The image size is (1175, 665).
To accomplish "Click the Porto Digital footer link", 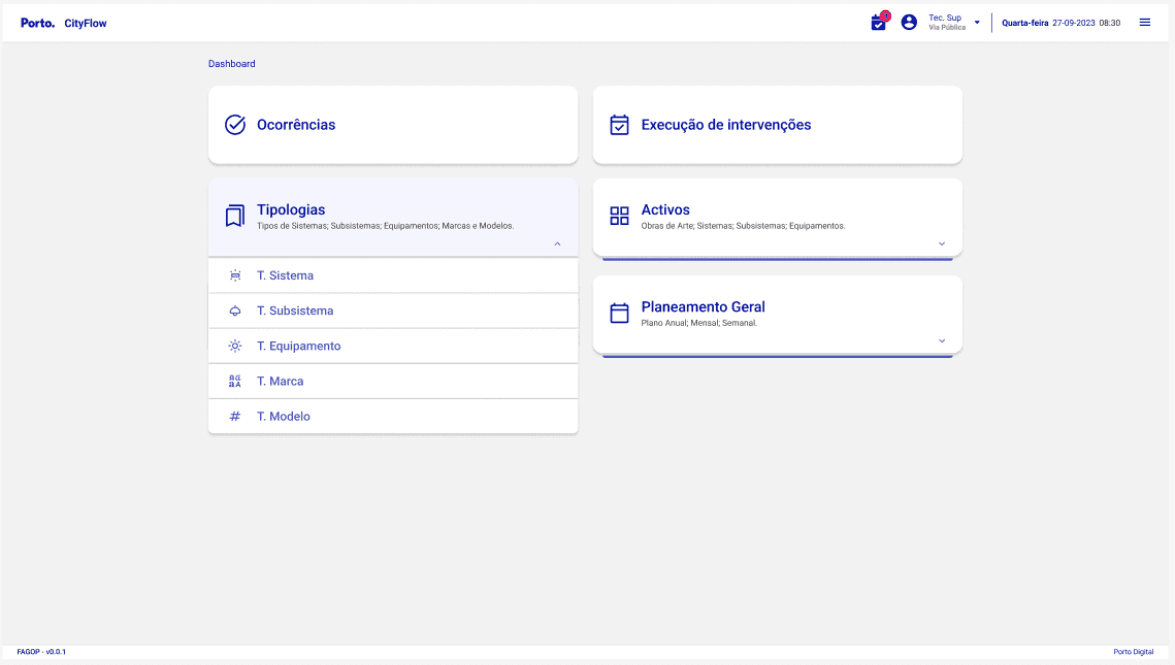I will coord(1133,652).
